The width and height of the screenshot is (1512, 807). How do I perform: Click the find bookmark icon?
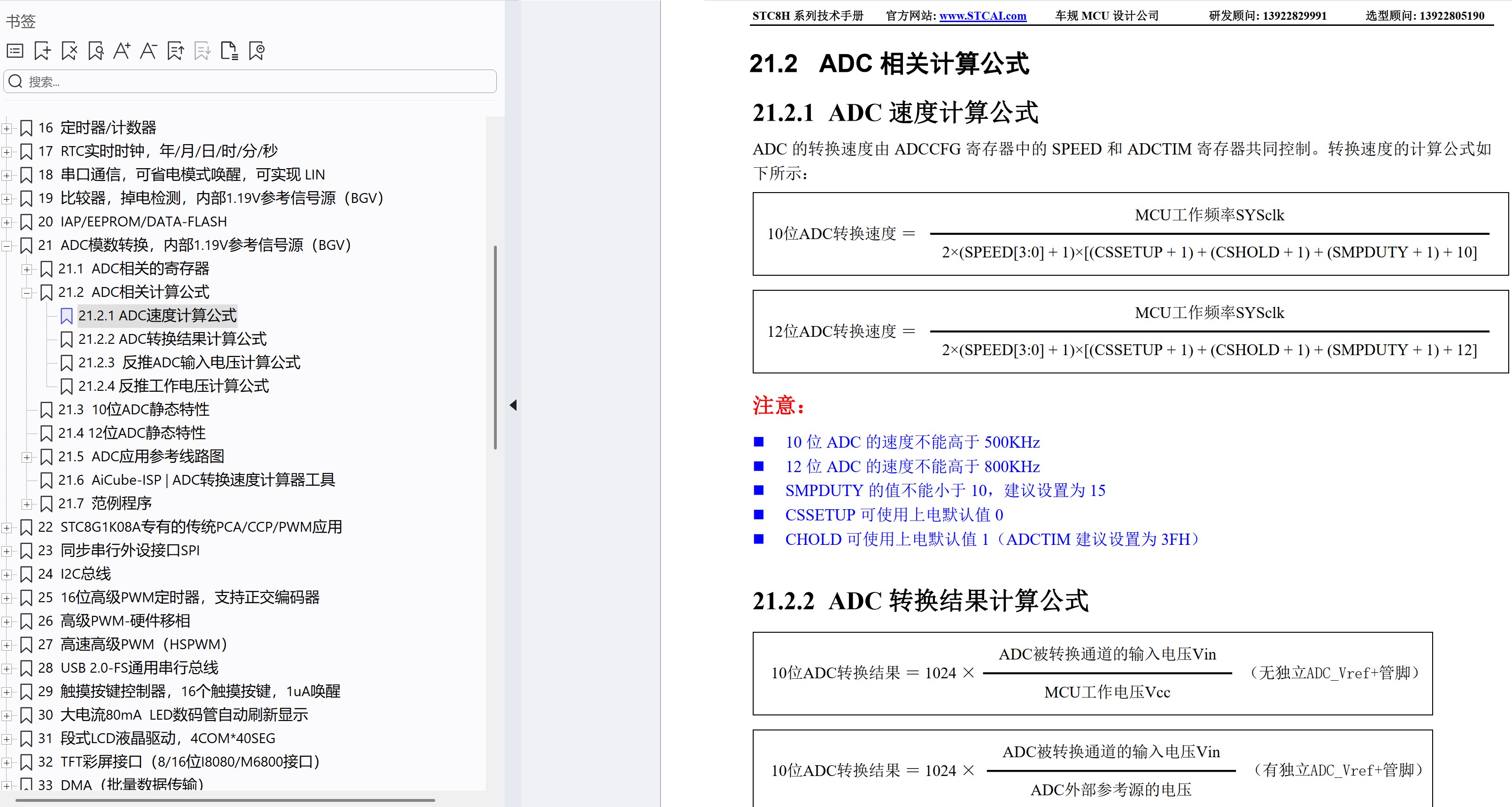coord(96,51)
